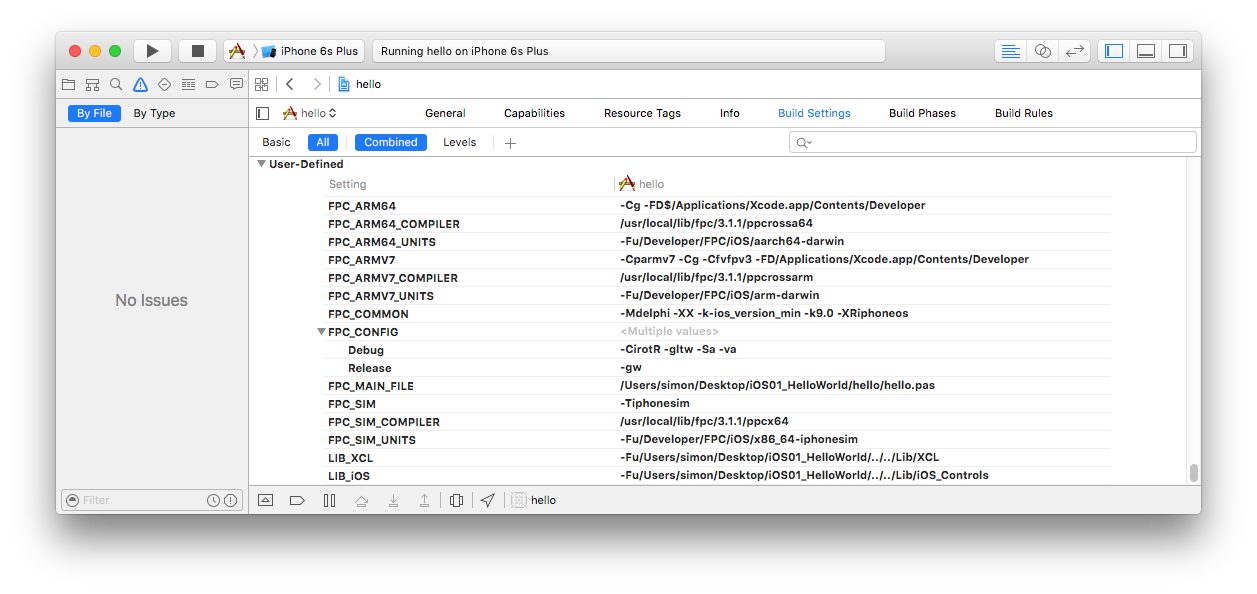Select the FPC_MAIN_FILE setting row

tap(718, 386)
